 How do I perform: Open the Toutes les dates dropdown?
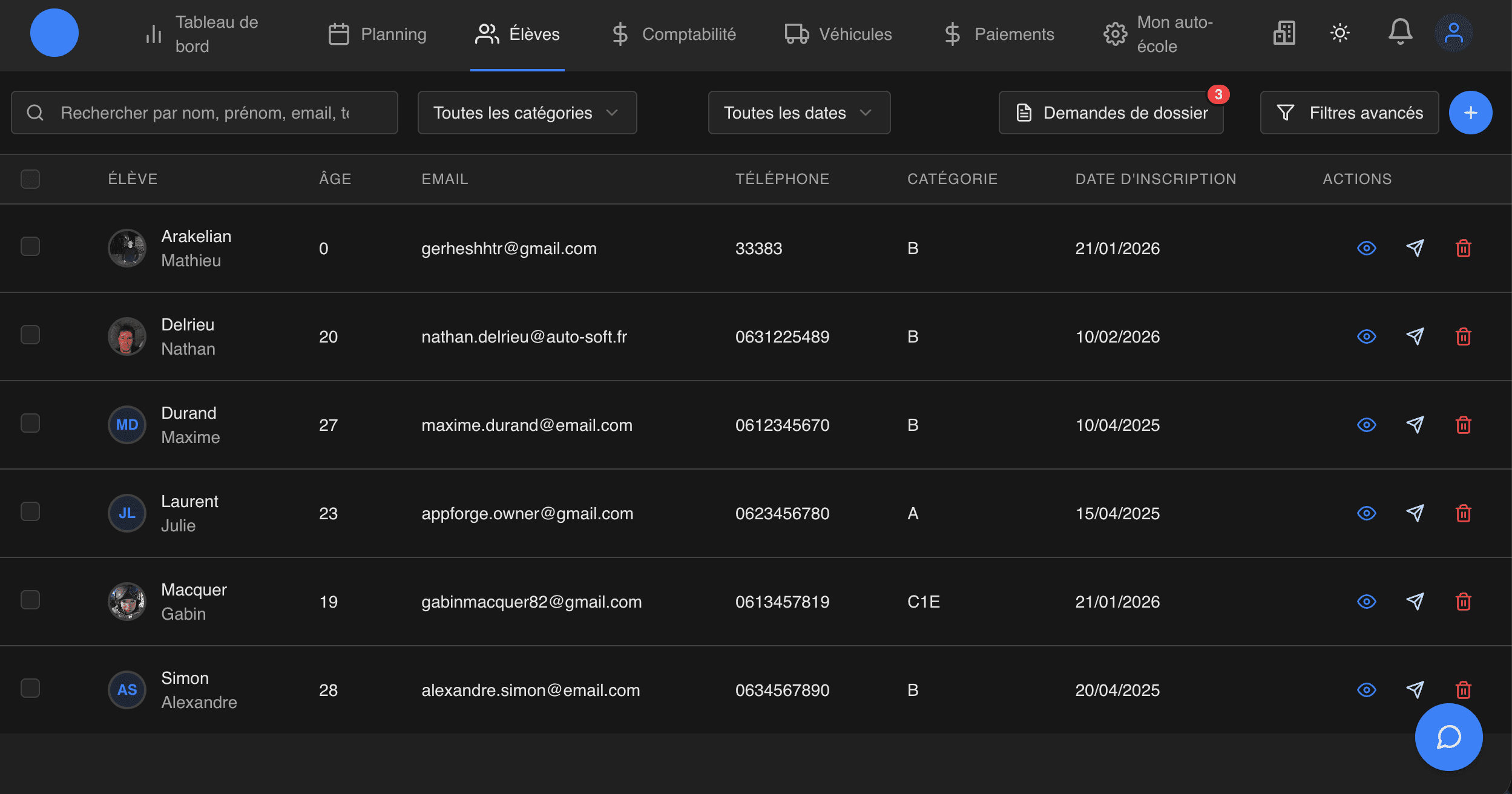[x=798, y=113]
